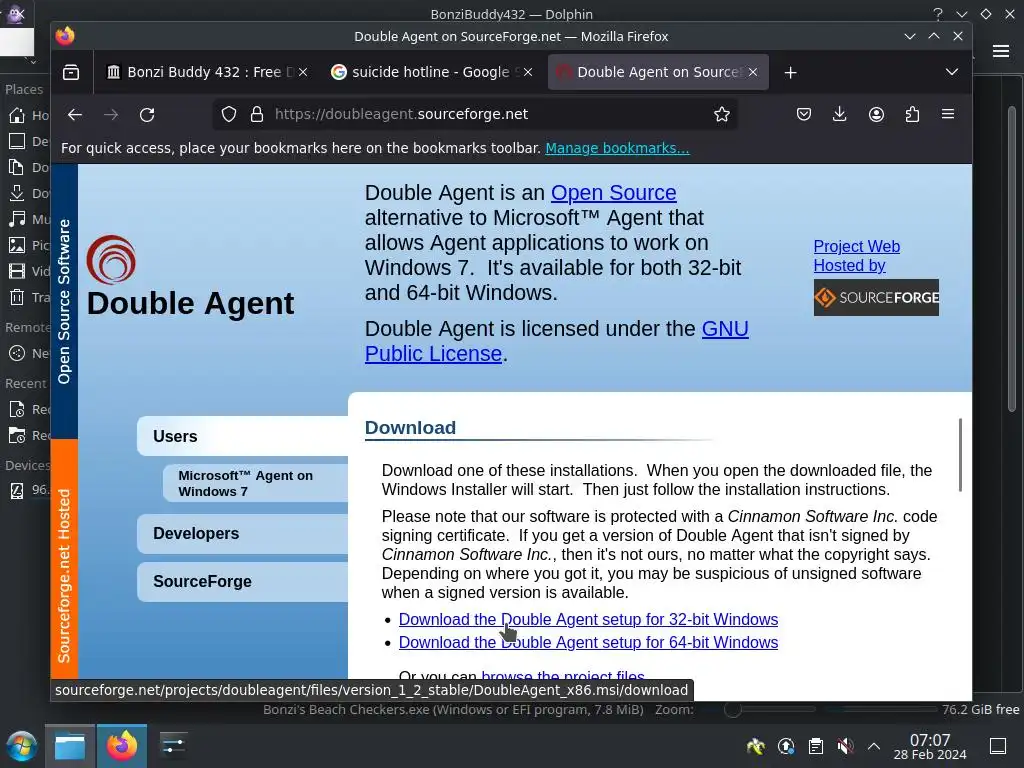Download Double Agent setup for 64-bit Windows
The image size is (1024, 768).
click(588, 643)
